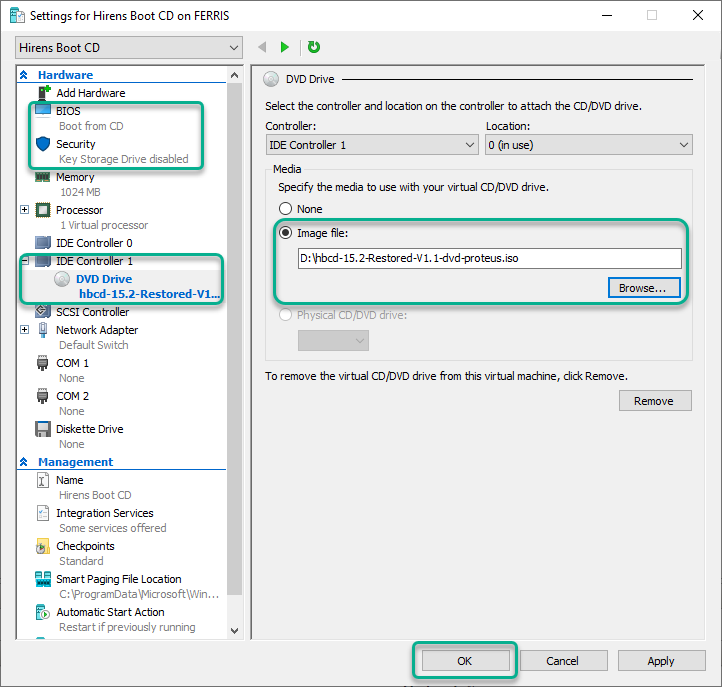This screenshot has height=687, width=722.
Task: Collapse the IDE Controller 1 node
Action: click(x=25, y=261)
